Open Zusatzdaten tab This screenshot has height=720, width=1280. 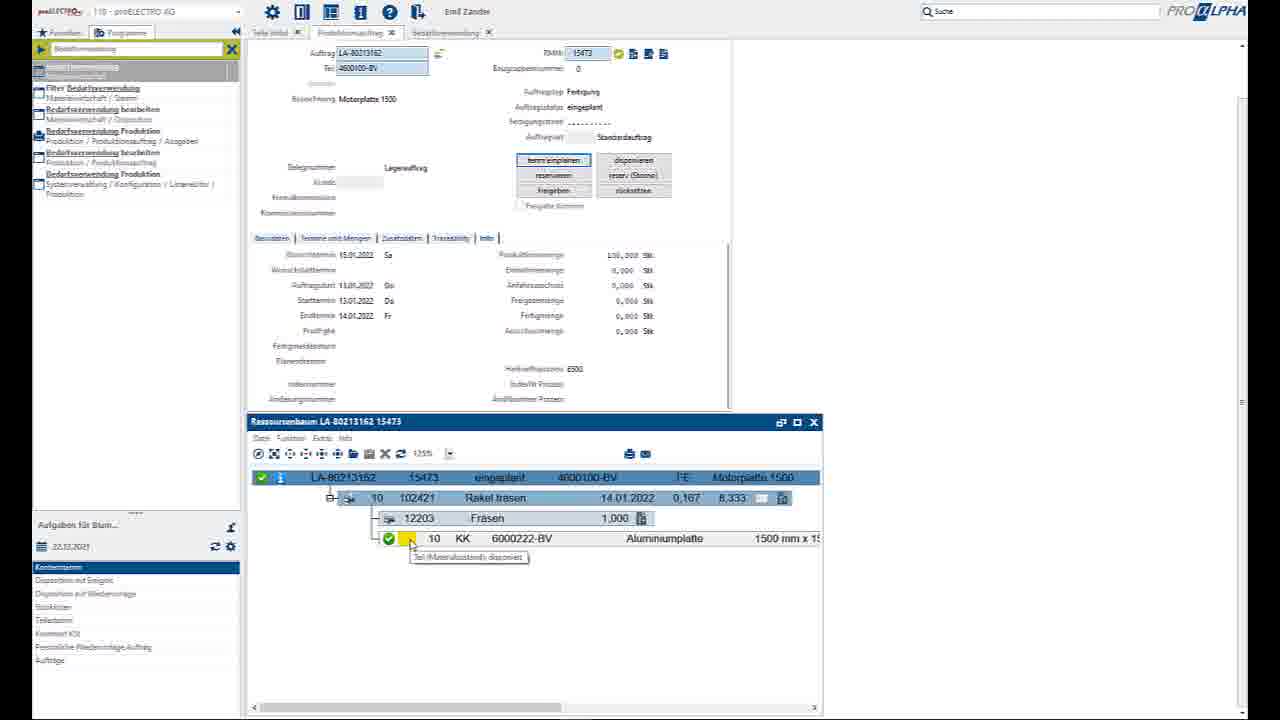(402, 238)
